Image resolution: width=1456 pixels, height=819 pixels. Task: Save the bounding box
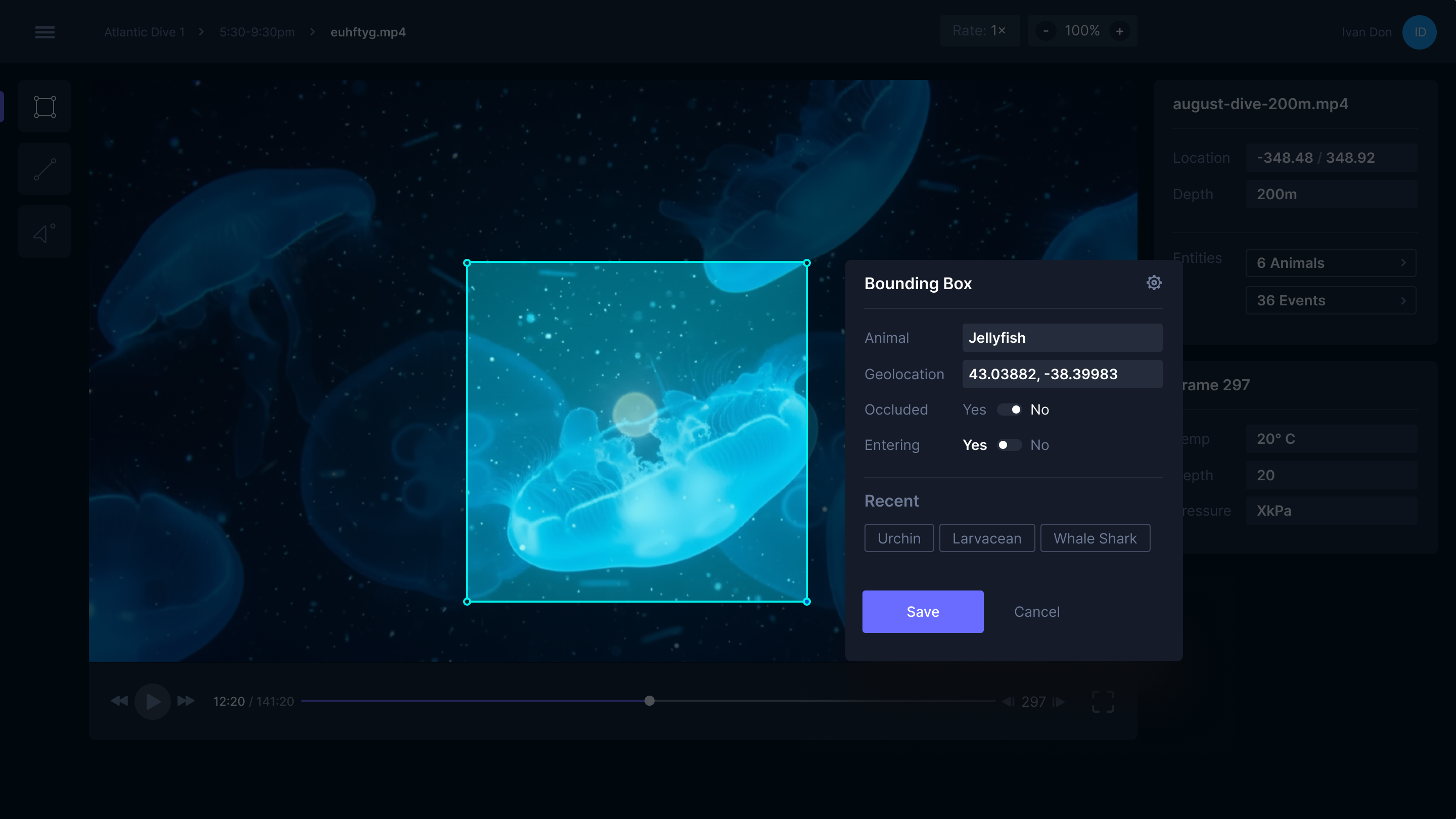(x=923, y=612)
